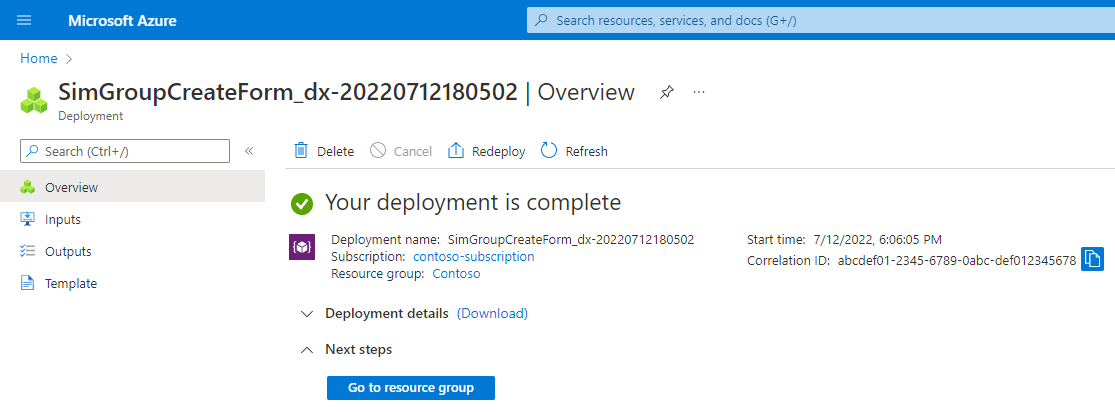
Task: Click the trash can Delete icon
Action: (x=302, y=151)
